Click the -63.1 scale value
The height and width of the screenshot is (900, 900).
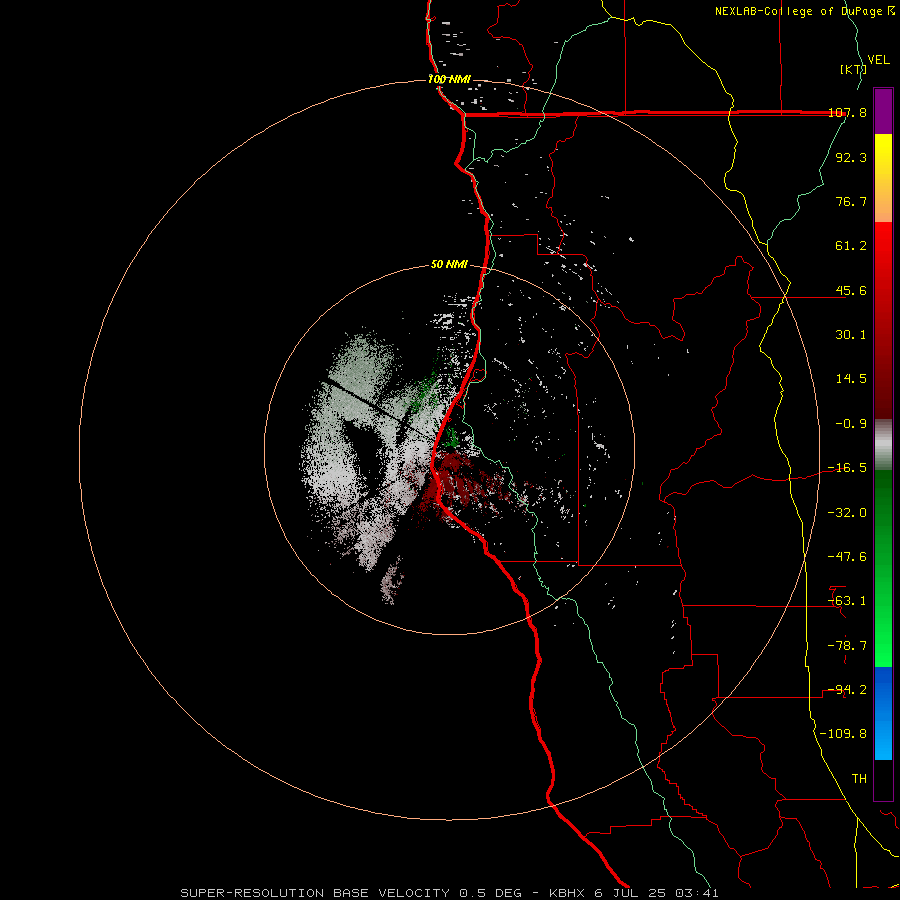coord(847,601)
